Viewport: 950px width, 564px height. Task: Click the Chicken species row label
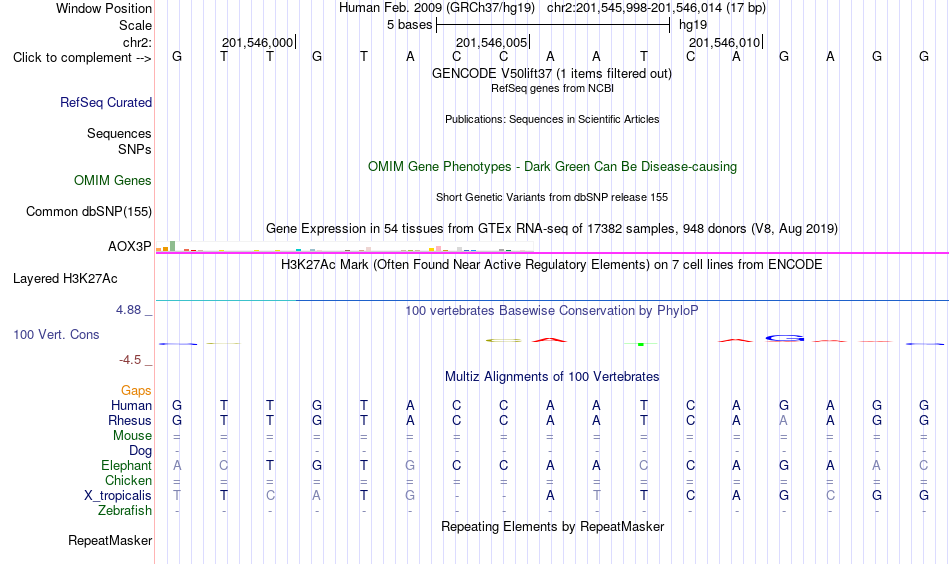click(128, 480)
